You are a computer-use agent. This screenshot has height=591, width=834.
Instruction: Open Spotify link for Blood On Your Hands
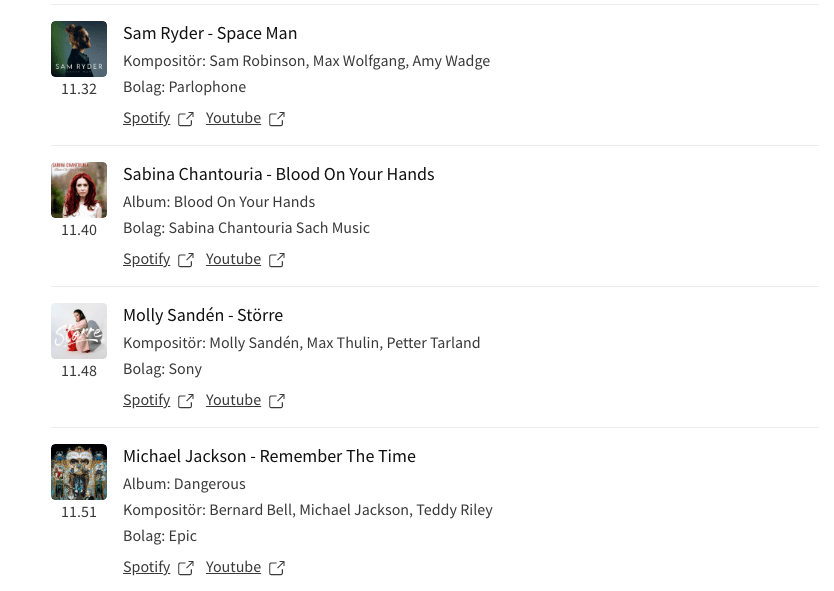click(x=146, y=259)
